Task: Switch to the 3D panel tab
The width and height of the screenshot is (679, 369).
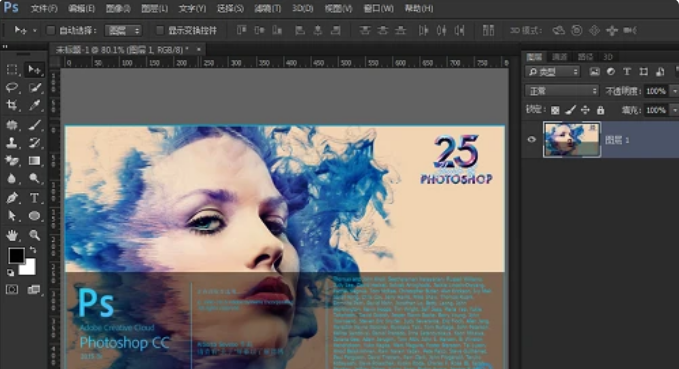Action: tap(608, 57)
